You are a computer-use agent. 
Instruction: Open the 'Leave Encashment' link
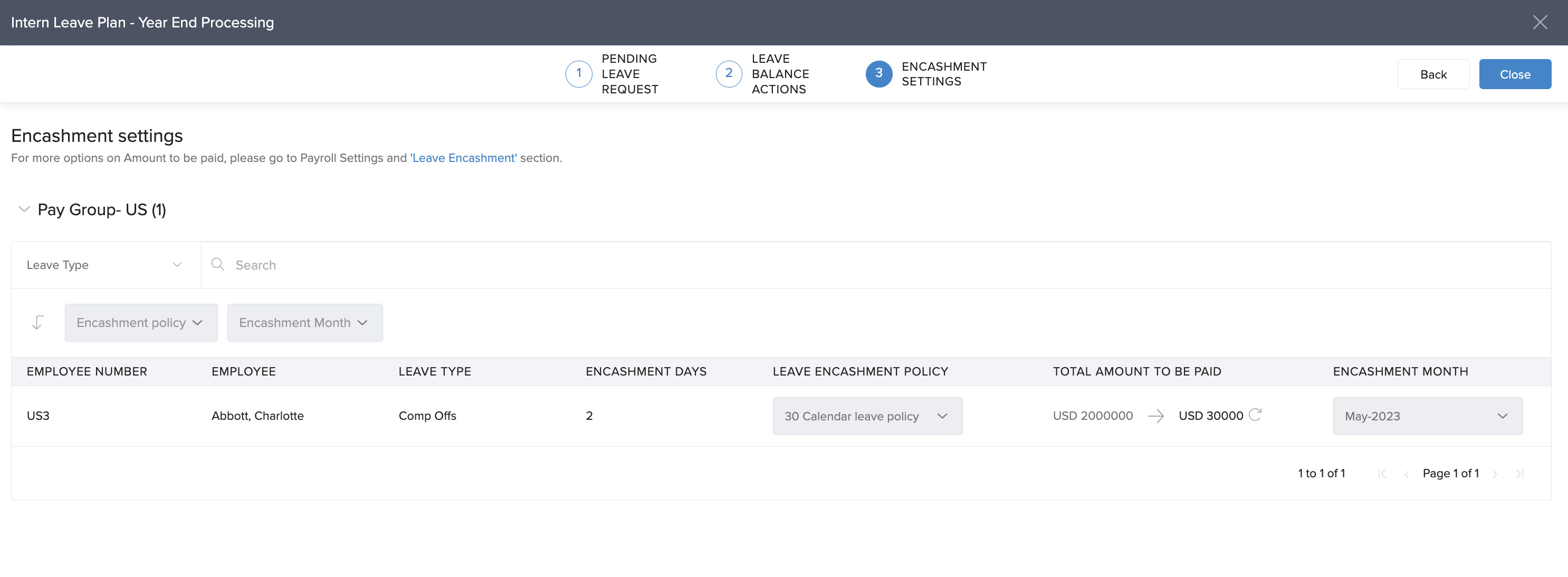click(x=463, y=158)
